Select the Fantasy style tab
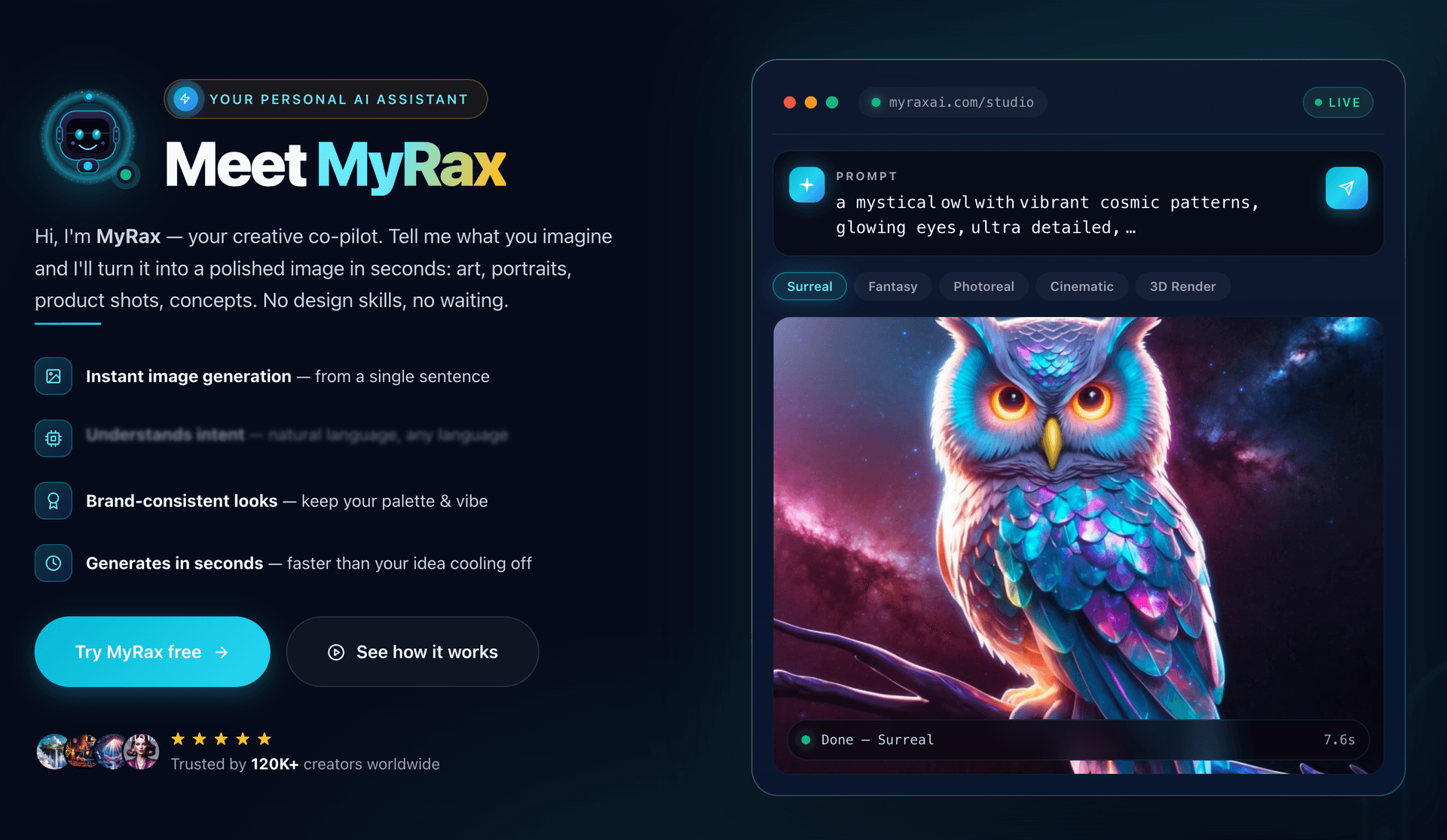The image size is (1447, 840). [892, 286]
